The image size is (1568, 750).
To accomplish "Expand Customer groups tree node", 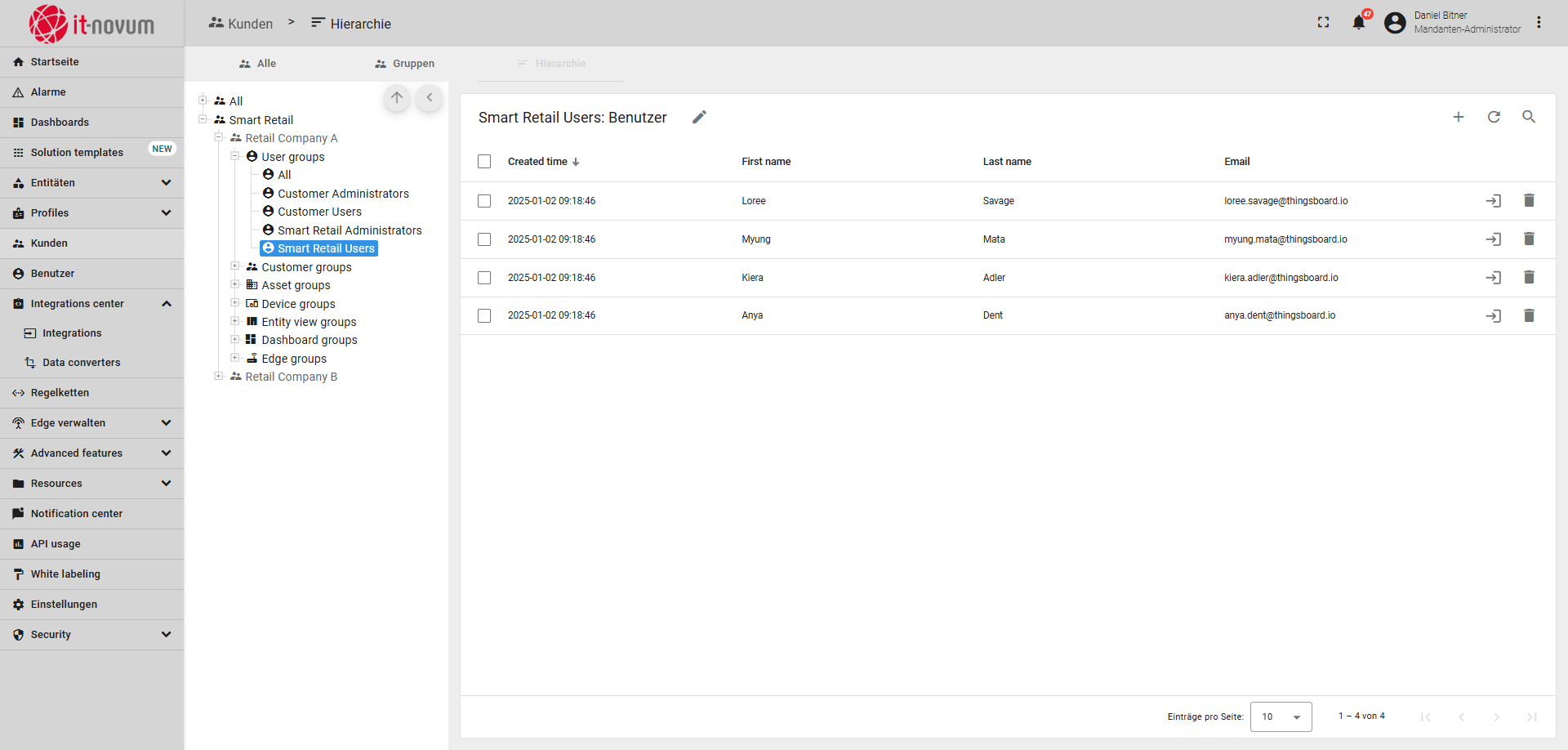I will pos(235,266).
